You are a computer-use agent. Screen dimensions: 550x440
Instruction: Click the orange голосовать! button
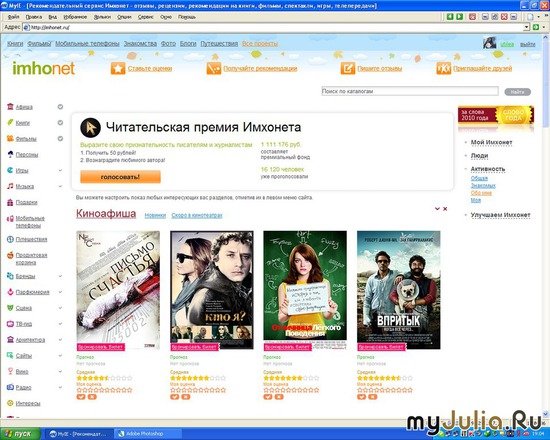(120, 177)
